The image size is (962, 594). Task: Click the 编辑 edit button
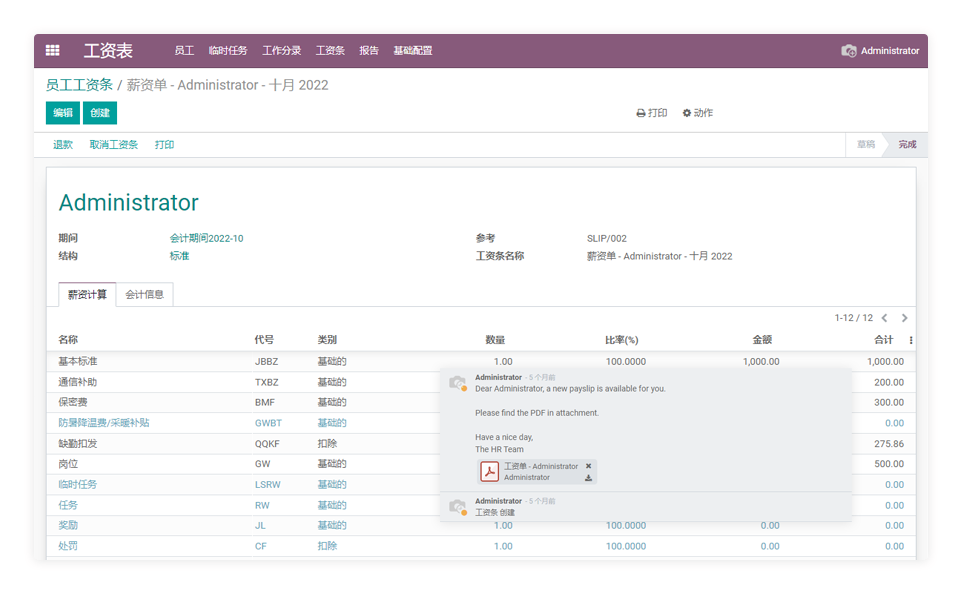(63, 113)
